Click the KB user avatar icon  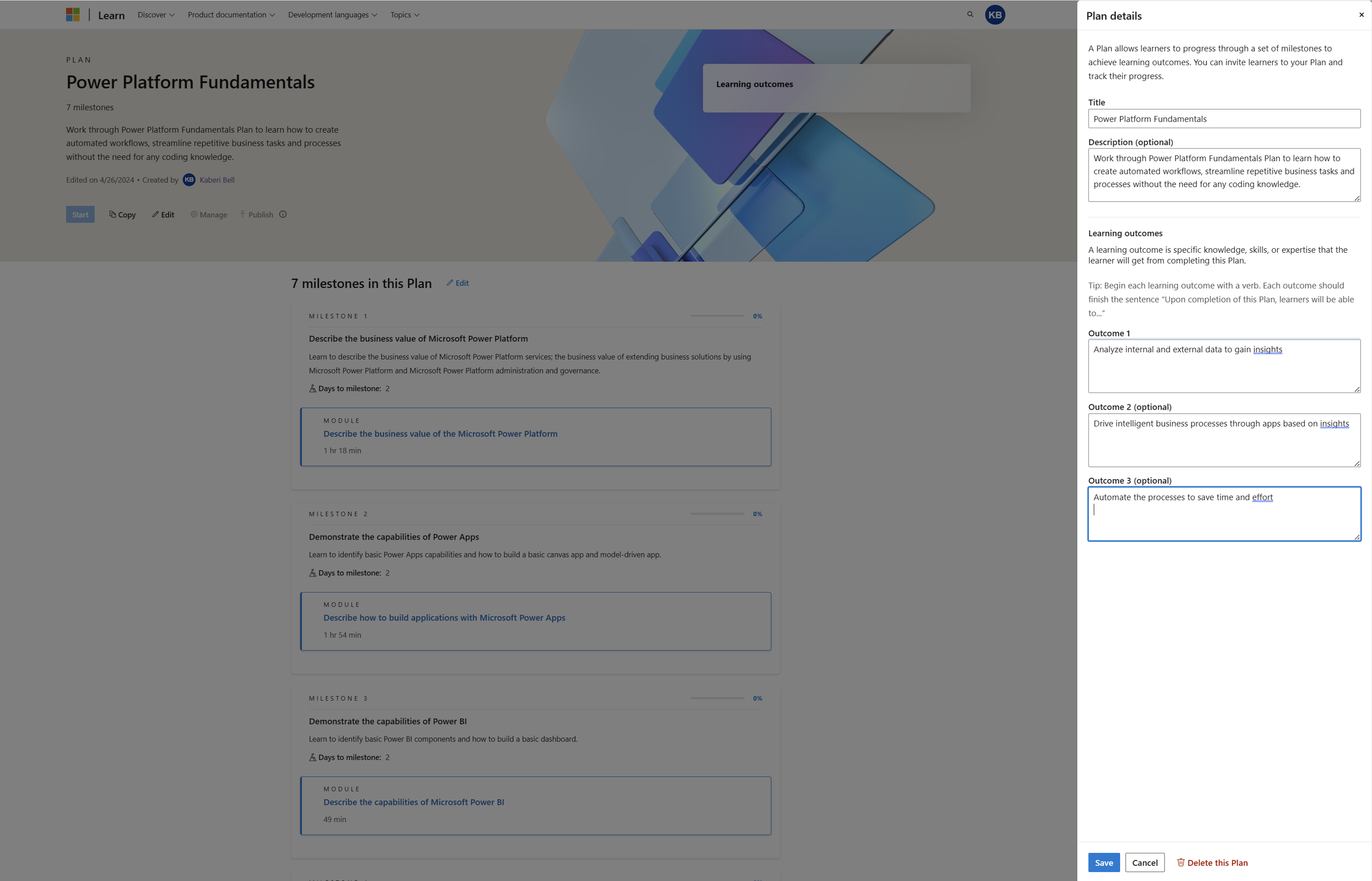995,14
